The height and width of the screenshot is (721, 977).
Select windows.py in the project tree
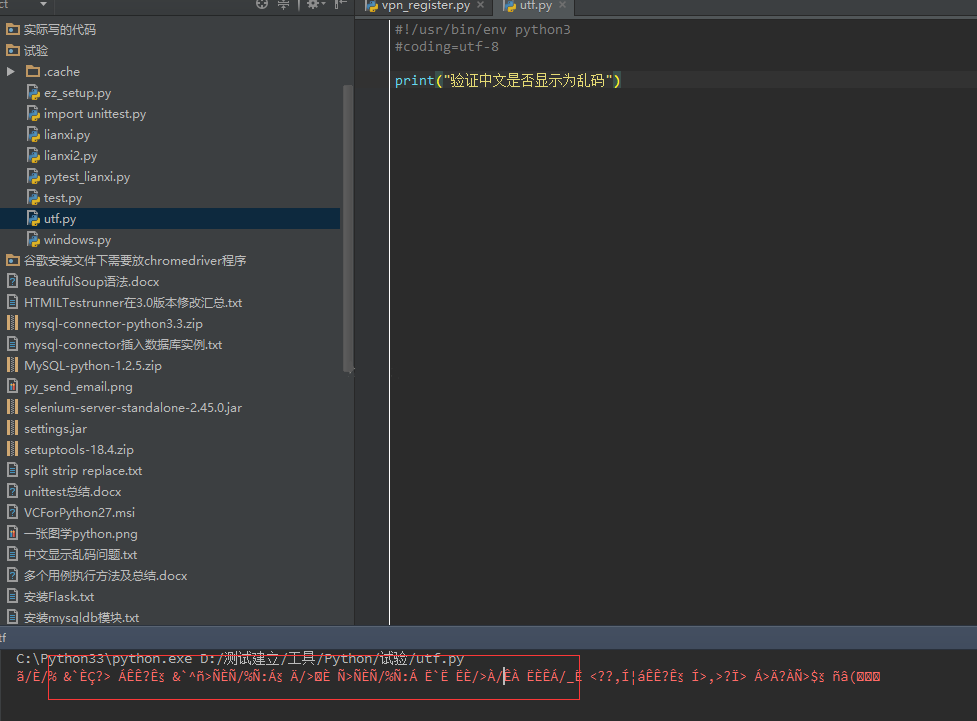[77, 240]
